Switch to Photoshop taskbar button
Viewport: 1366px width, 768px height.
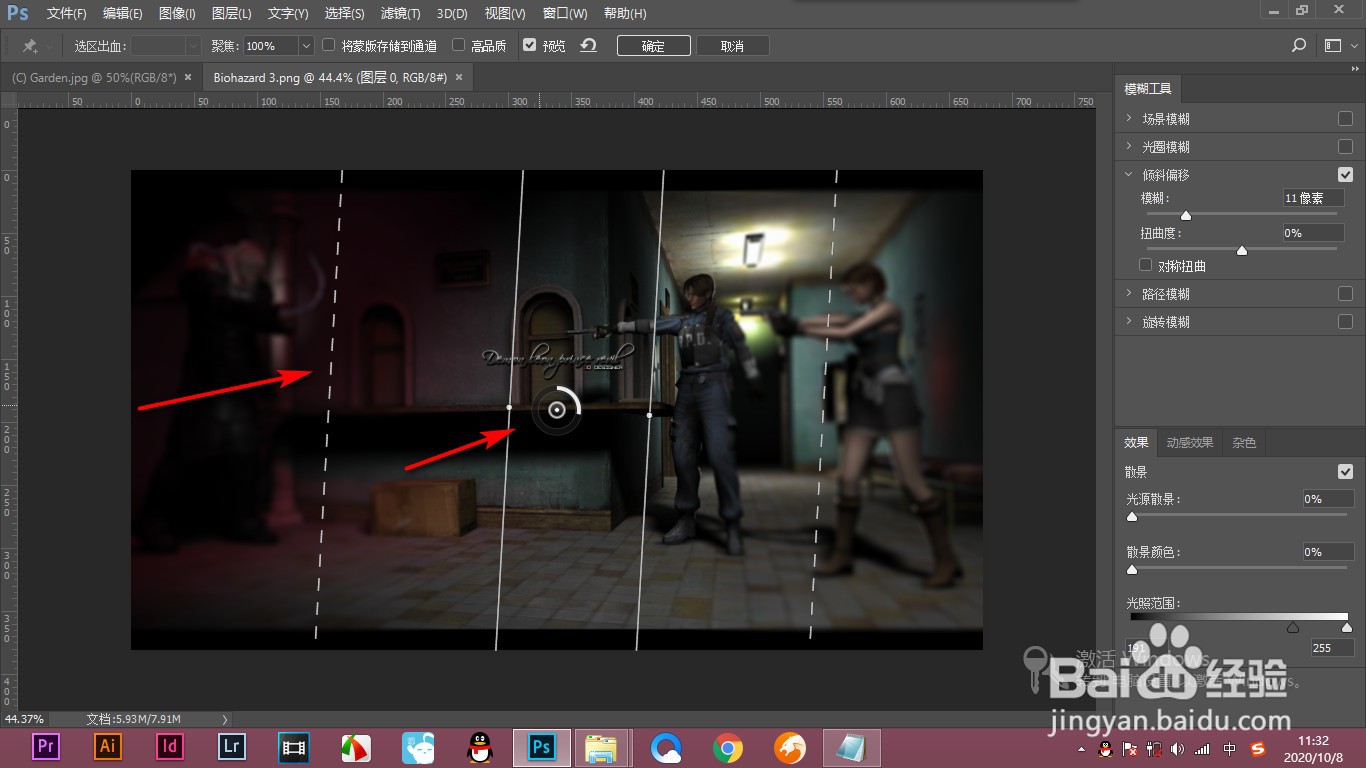[542, 747]
